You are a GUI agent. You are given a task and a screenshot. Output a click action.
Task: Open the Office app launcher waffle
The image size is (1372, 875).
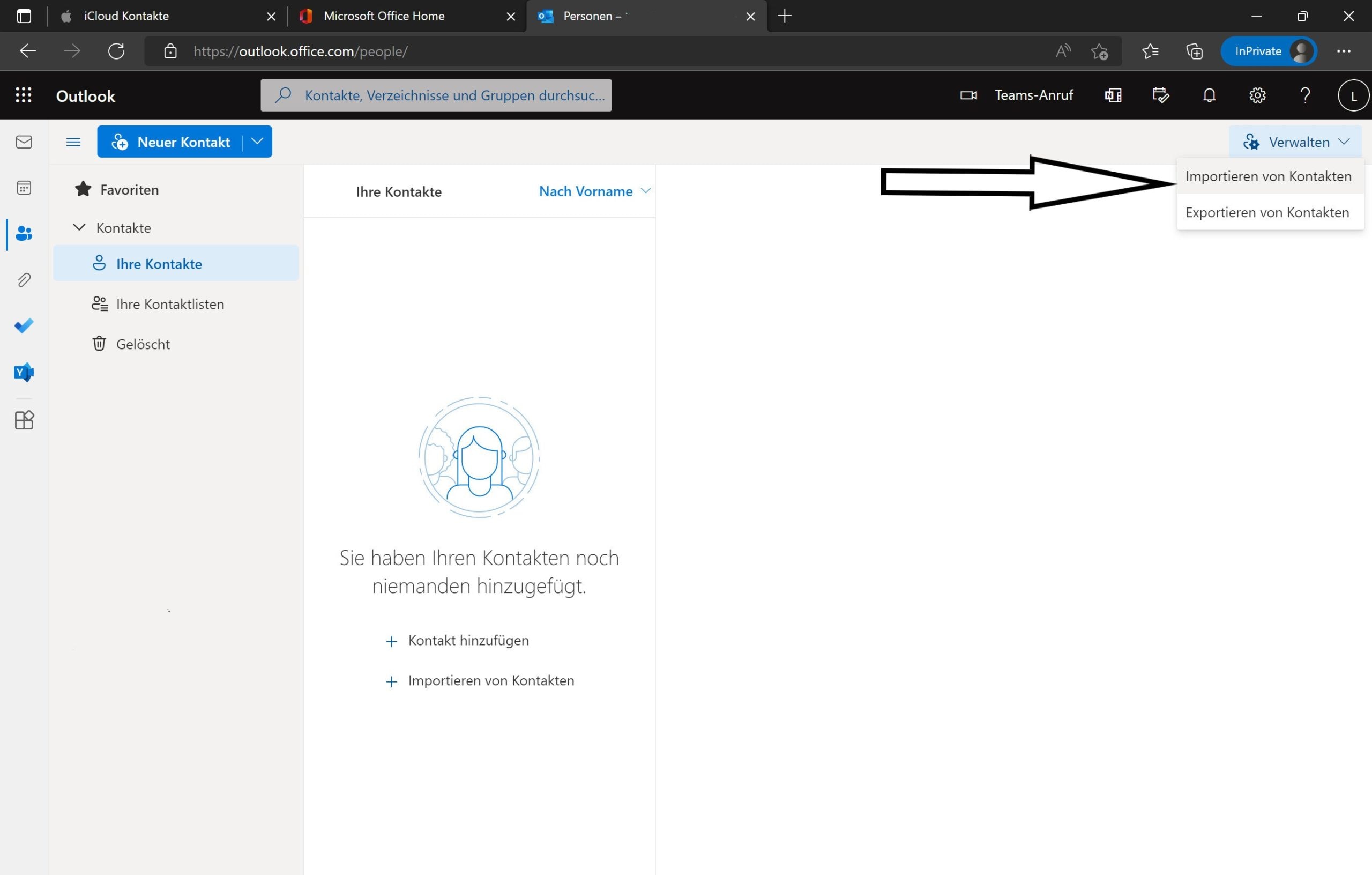pyautogui.click(x=24, y=95)
